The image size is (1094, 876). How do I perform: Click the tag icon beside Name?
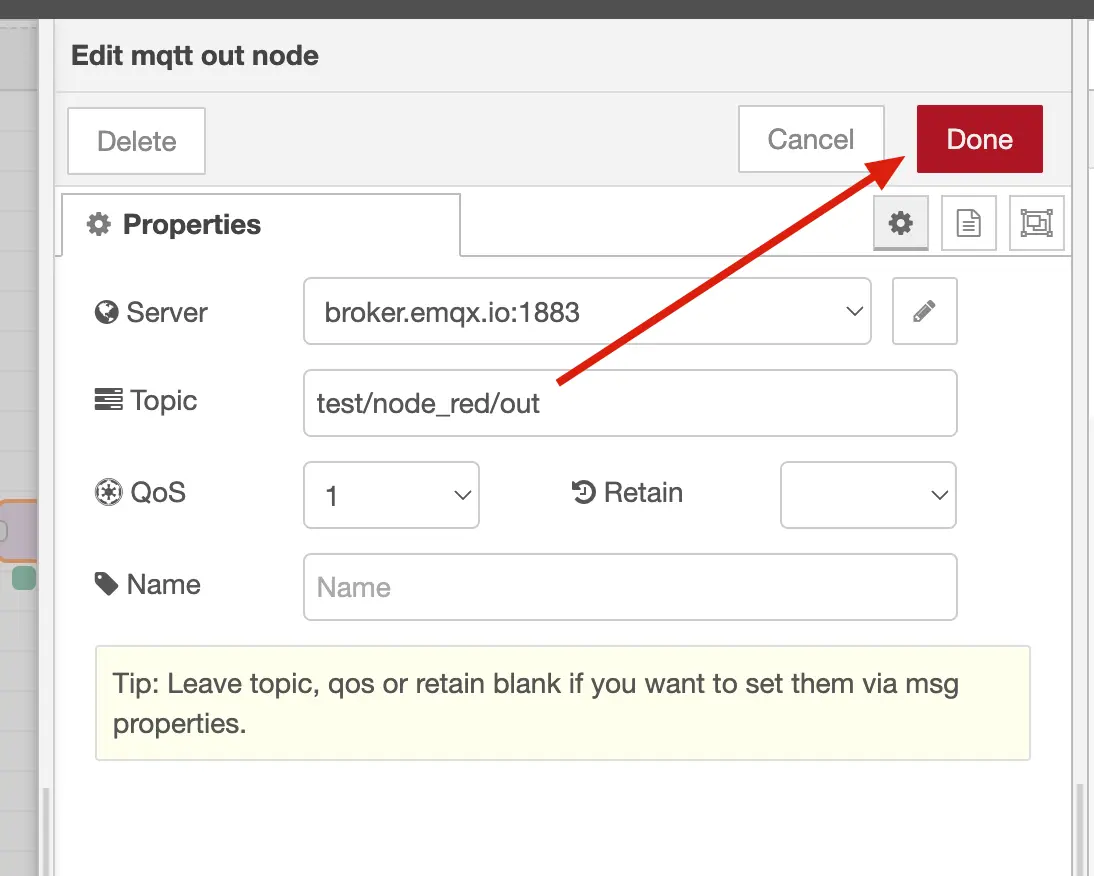point(106,584)
